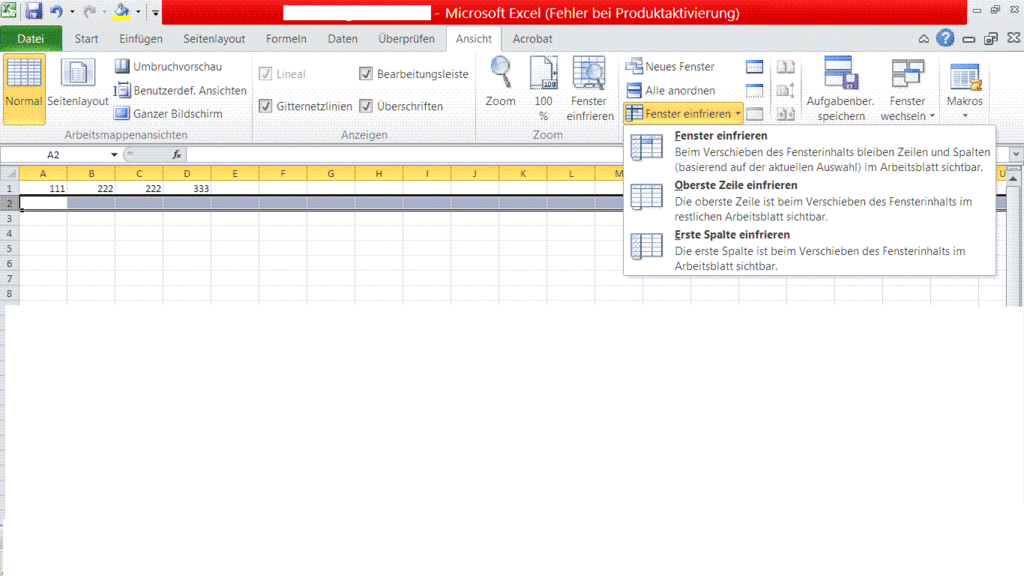
Task: Select row 1 header
Action: point(9,188)
